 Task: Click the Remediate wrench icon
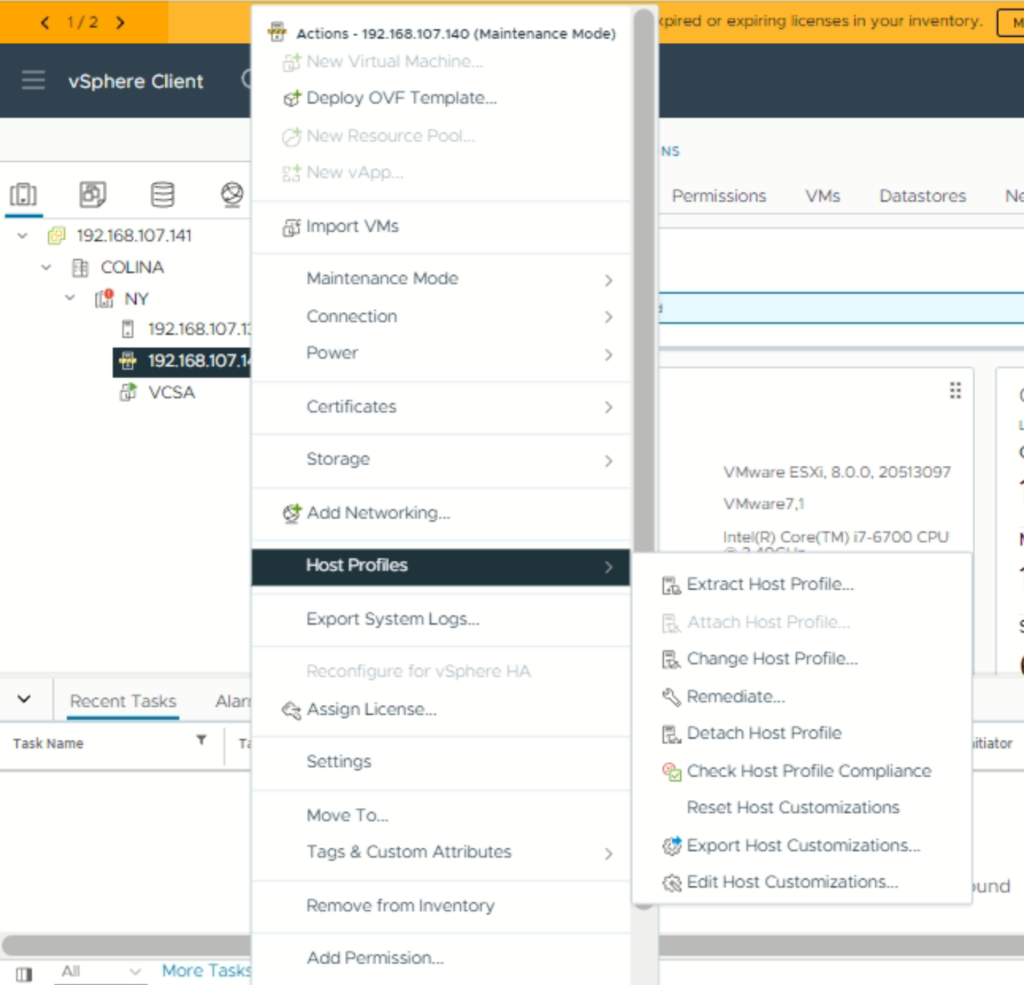[x=671, y=697]
